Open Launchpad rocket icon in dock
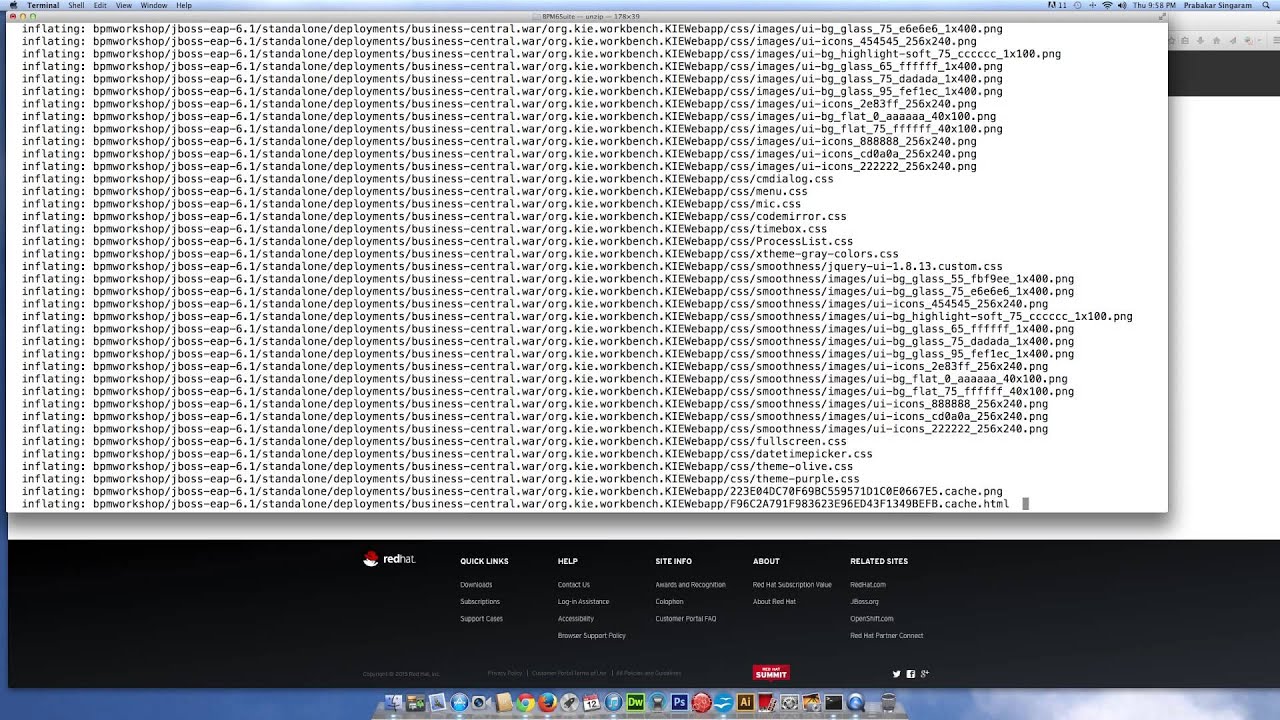This screenshot has width=1280, height=720. (x=570, y=703)
